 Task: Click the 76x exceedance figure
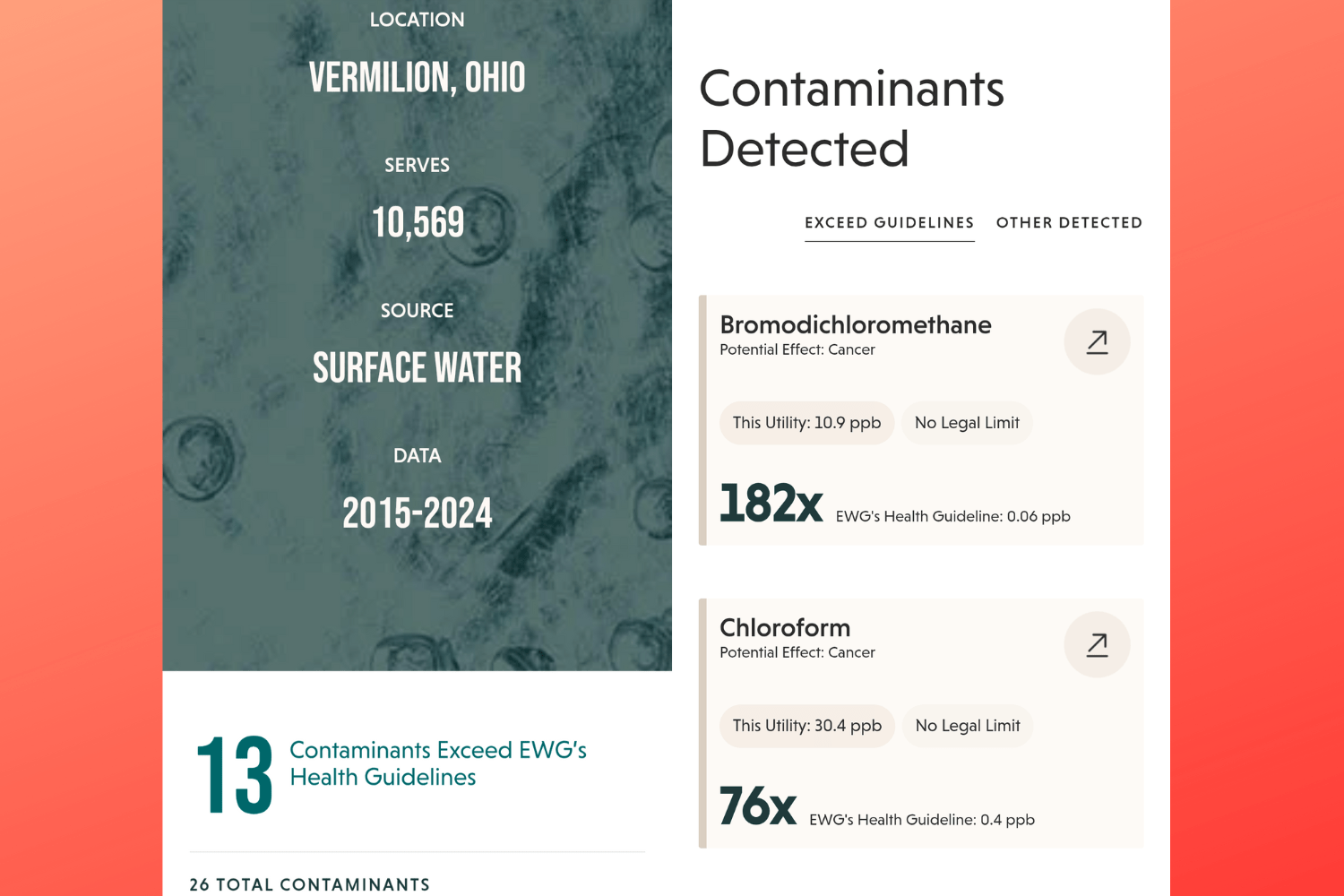[x=757, y=806]
